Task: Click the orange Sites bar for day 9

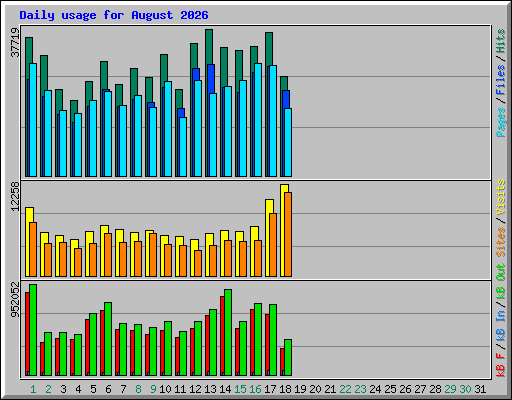Action: pyautogui.click(x=153, y=255)
